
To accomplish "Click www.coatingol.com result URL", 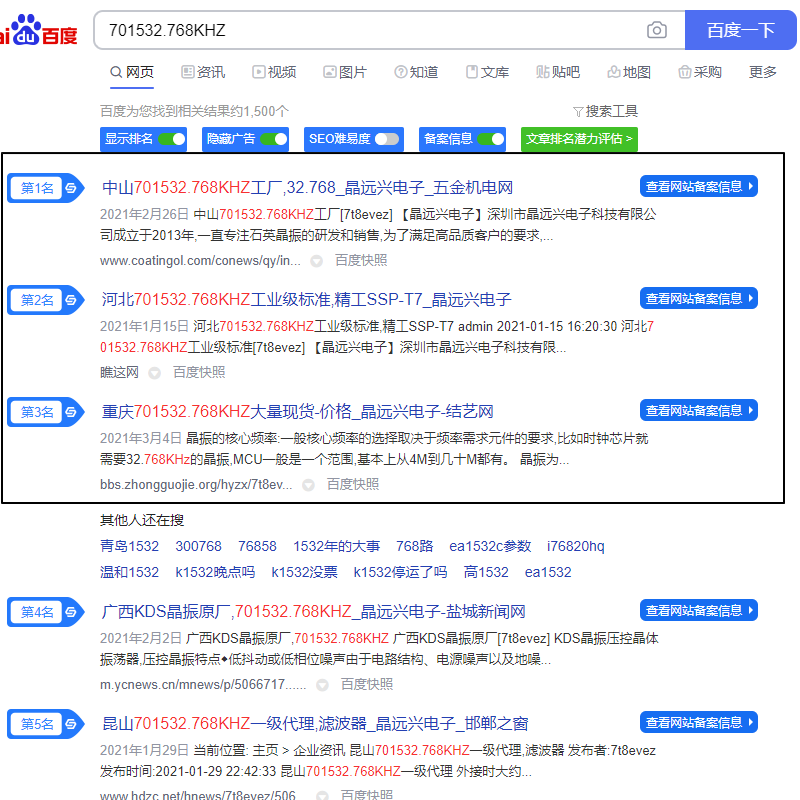I will click(200, 261).
